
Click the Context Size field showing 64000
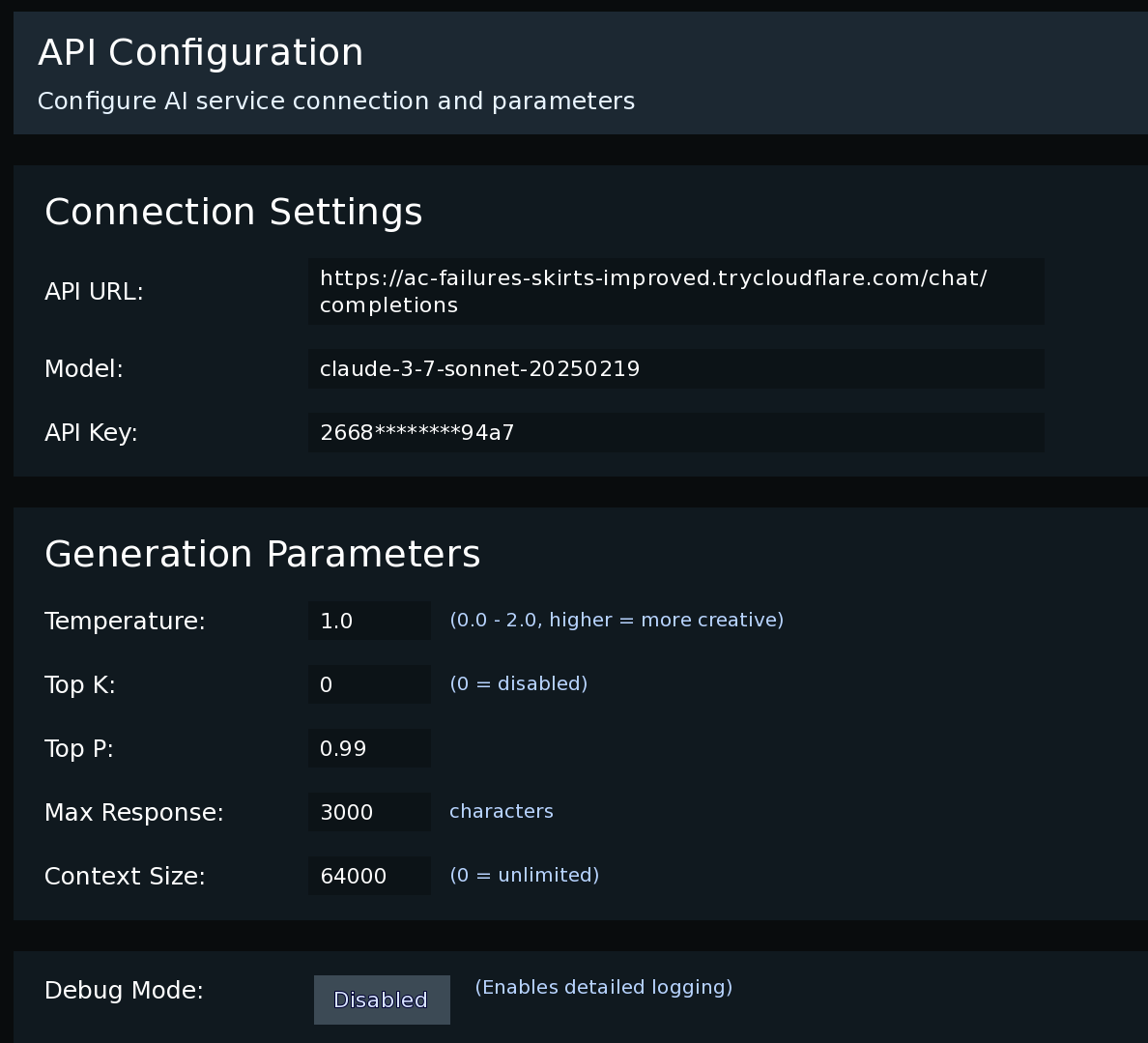click(369, 876)
